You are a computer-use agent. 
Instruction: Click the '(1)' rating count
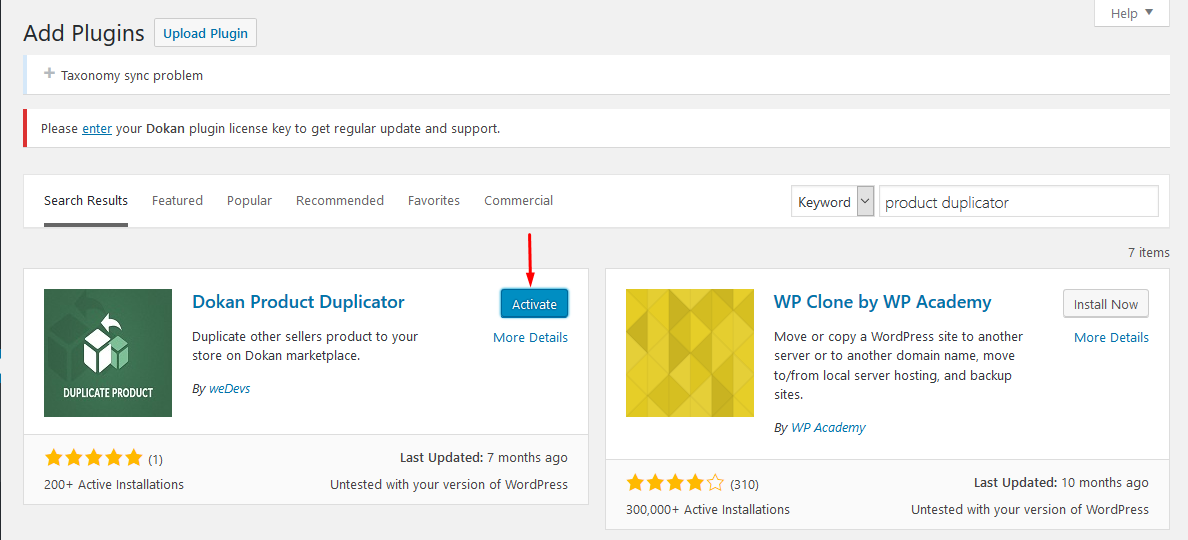pos(155,459)
